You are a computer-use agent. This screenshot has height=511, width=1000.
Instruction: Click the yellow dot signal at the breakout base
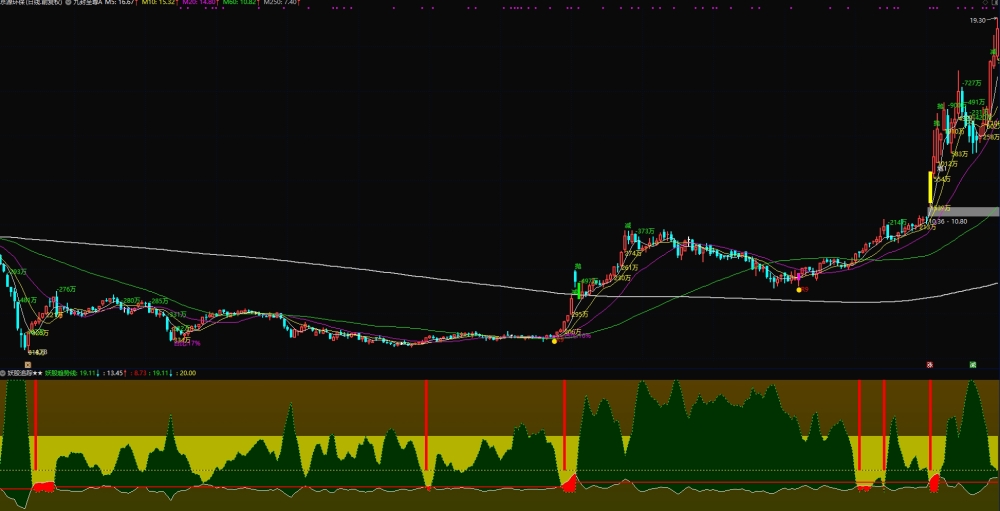(x=554, y=341)
